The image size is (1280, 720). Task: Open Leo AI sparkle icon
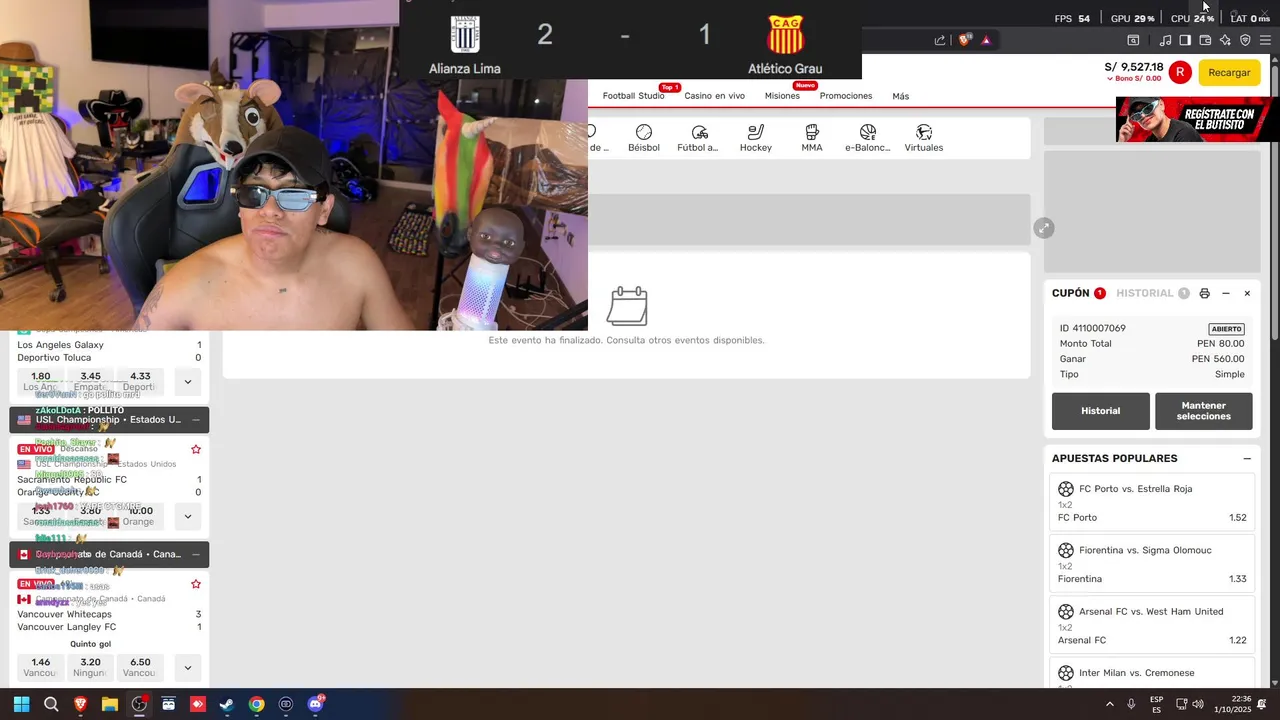point(1225,40)
